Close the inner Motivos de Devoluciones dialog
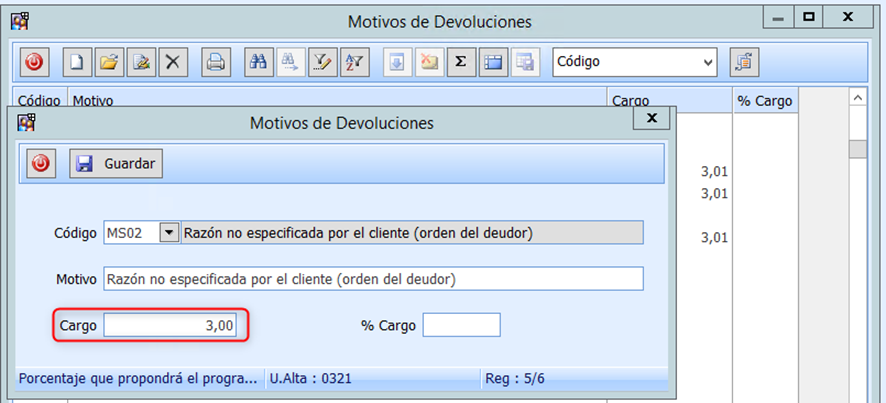 [652, 118]
